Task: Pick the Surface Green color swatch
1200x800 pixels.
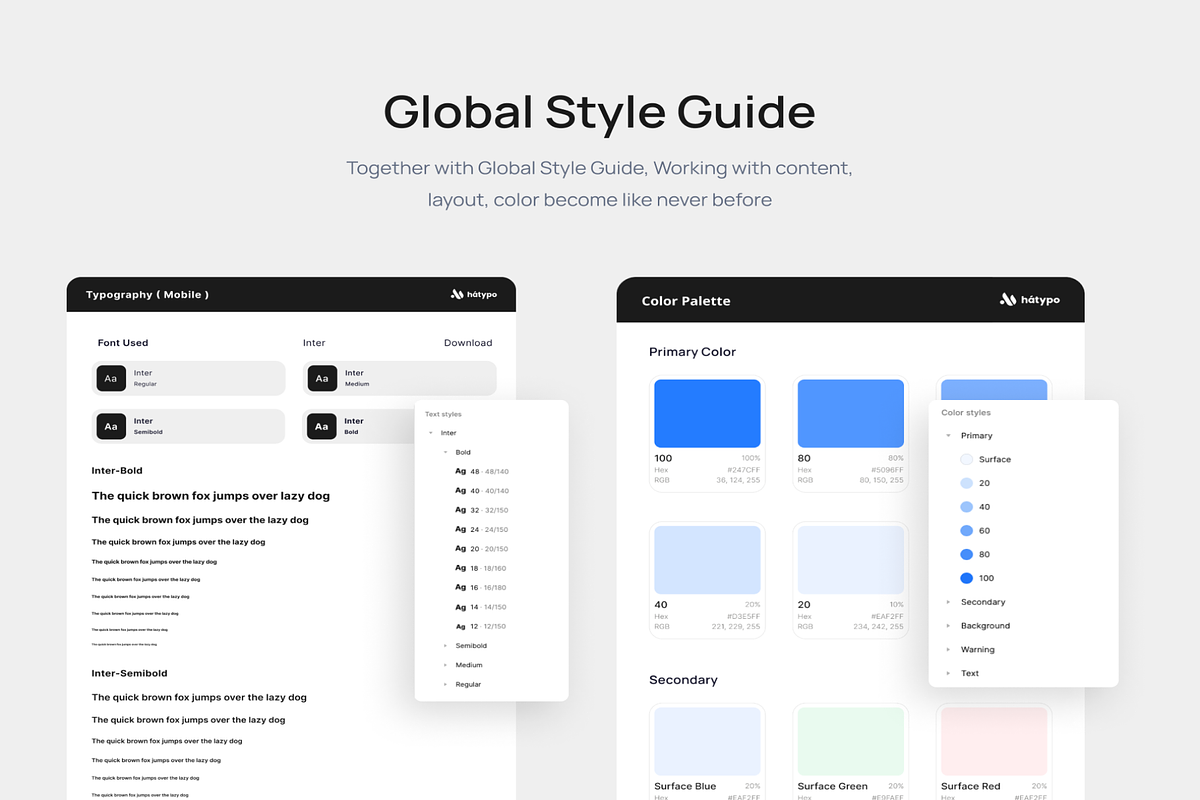Action: pyautogui.click(x=850, y=741)
